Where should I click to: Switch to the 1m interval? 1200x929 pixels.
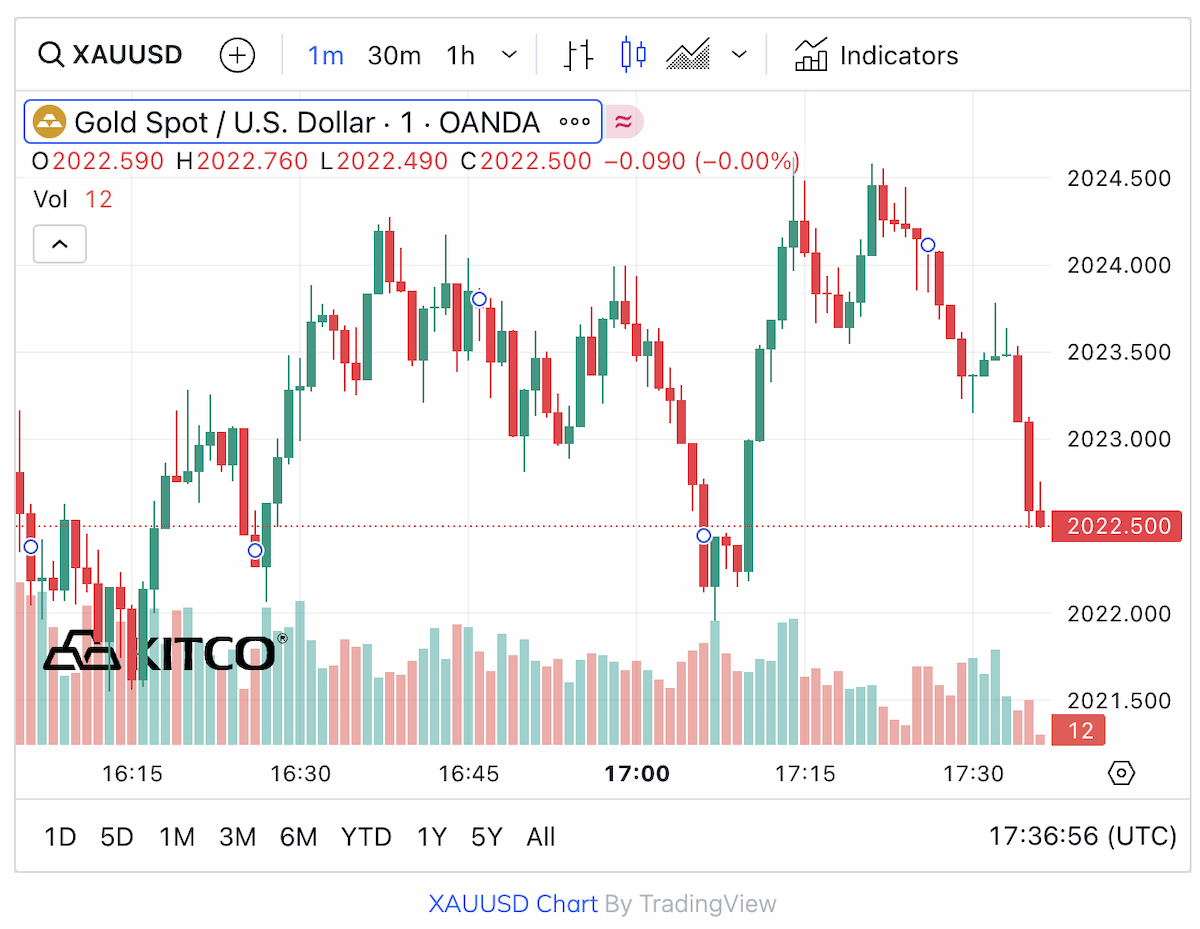325,55
